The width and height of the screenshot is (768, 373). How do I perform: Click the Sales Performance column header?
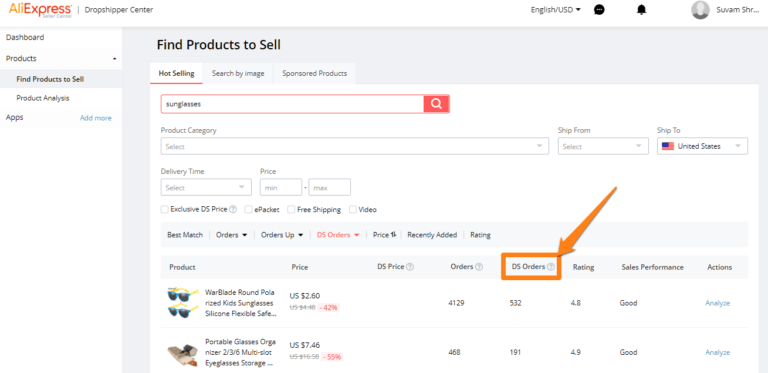tap(652, 267)
